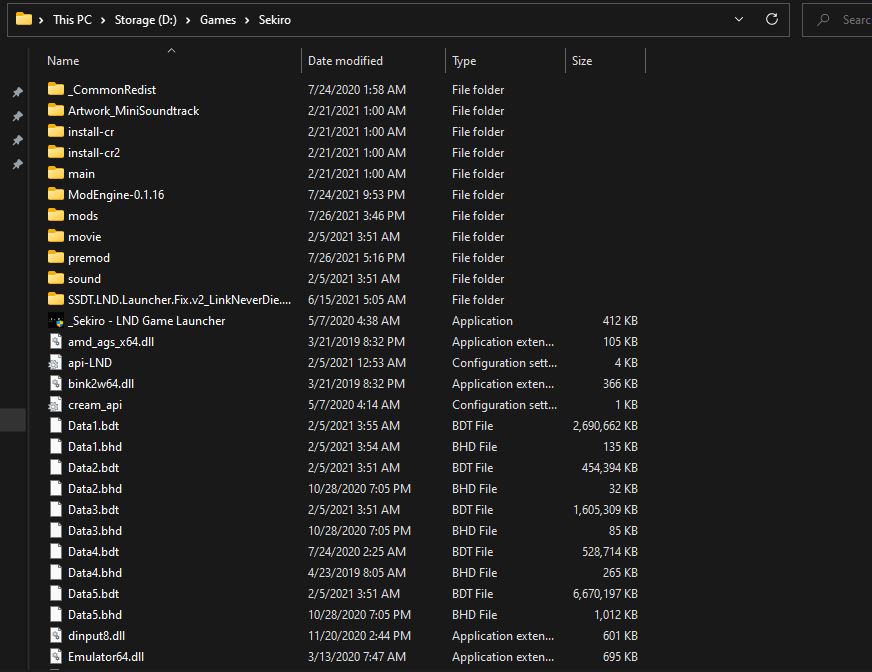
Task: Select the mods folder icon
Action: (x=56, y=216)
